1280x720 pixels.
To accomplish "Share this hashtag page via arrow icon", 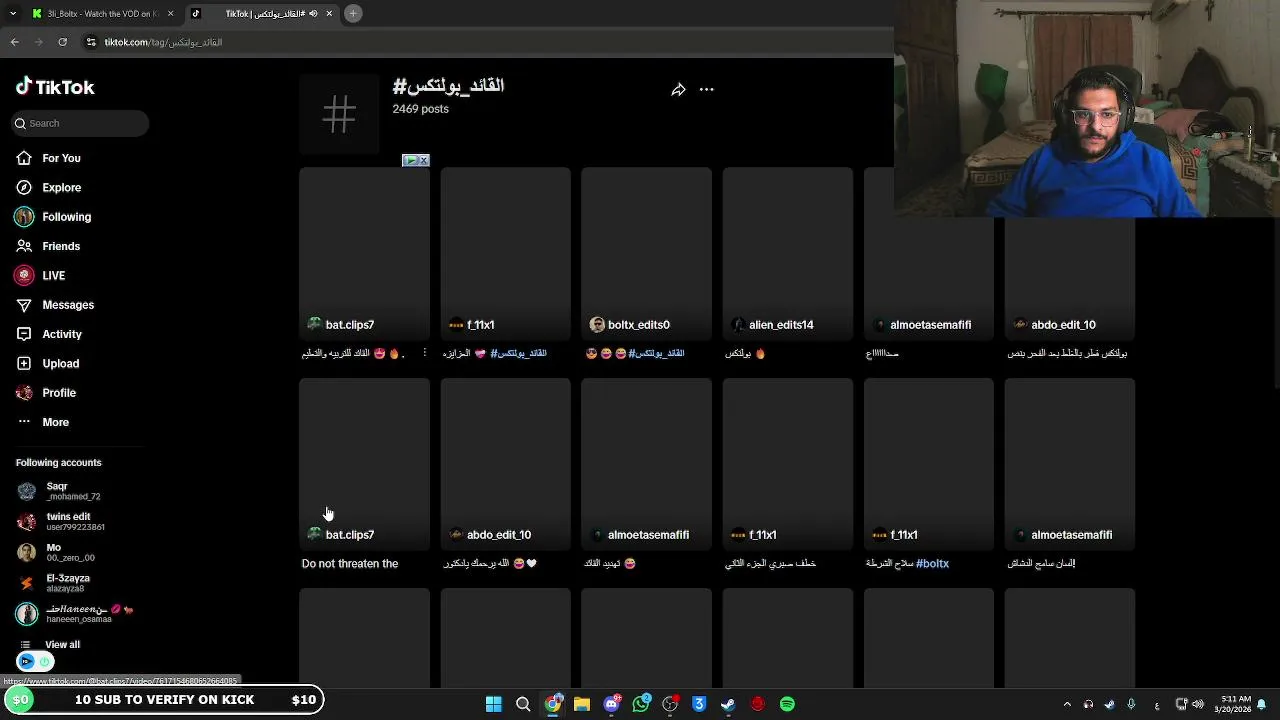I will [678, 90].
